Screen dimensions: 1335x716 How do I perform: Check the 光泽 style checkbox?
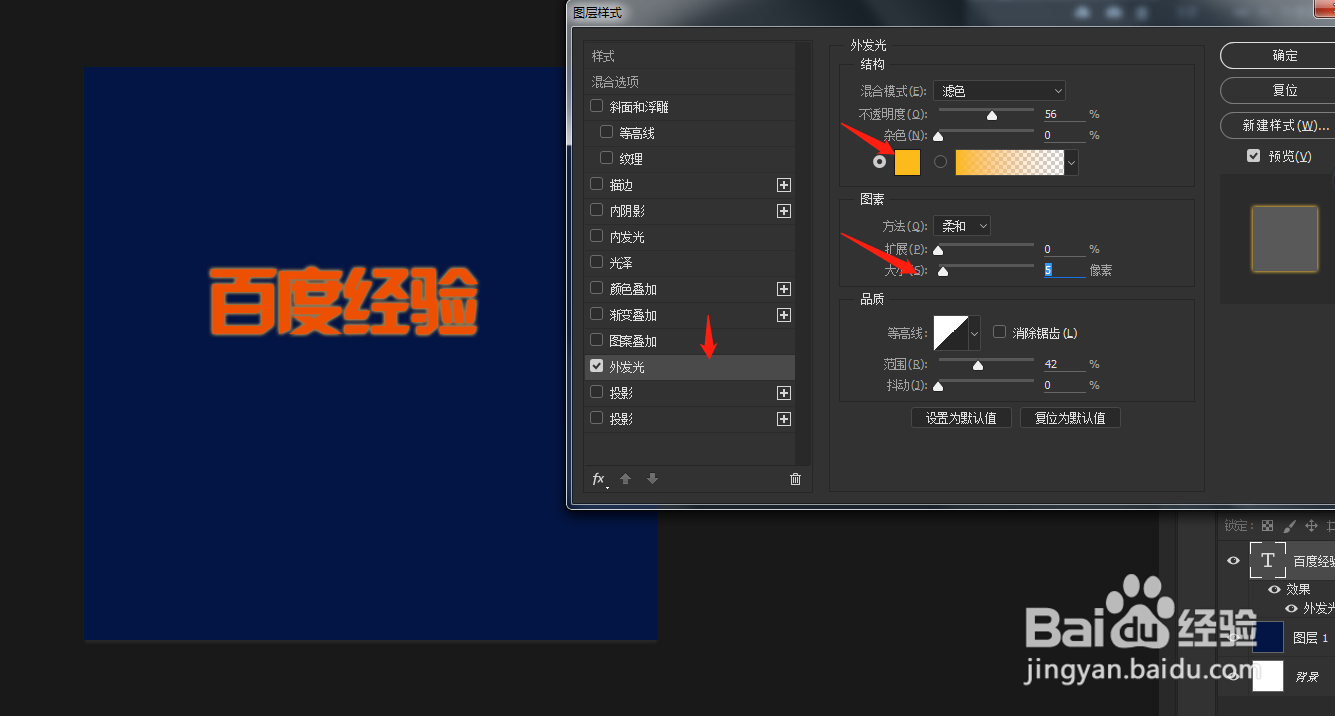pos(597,262)
